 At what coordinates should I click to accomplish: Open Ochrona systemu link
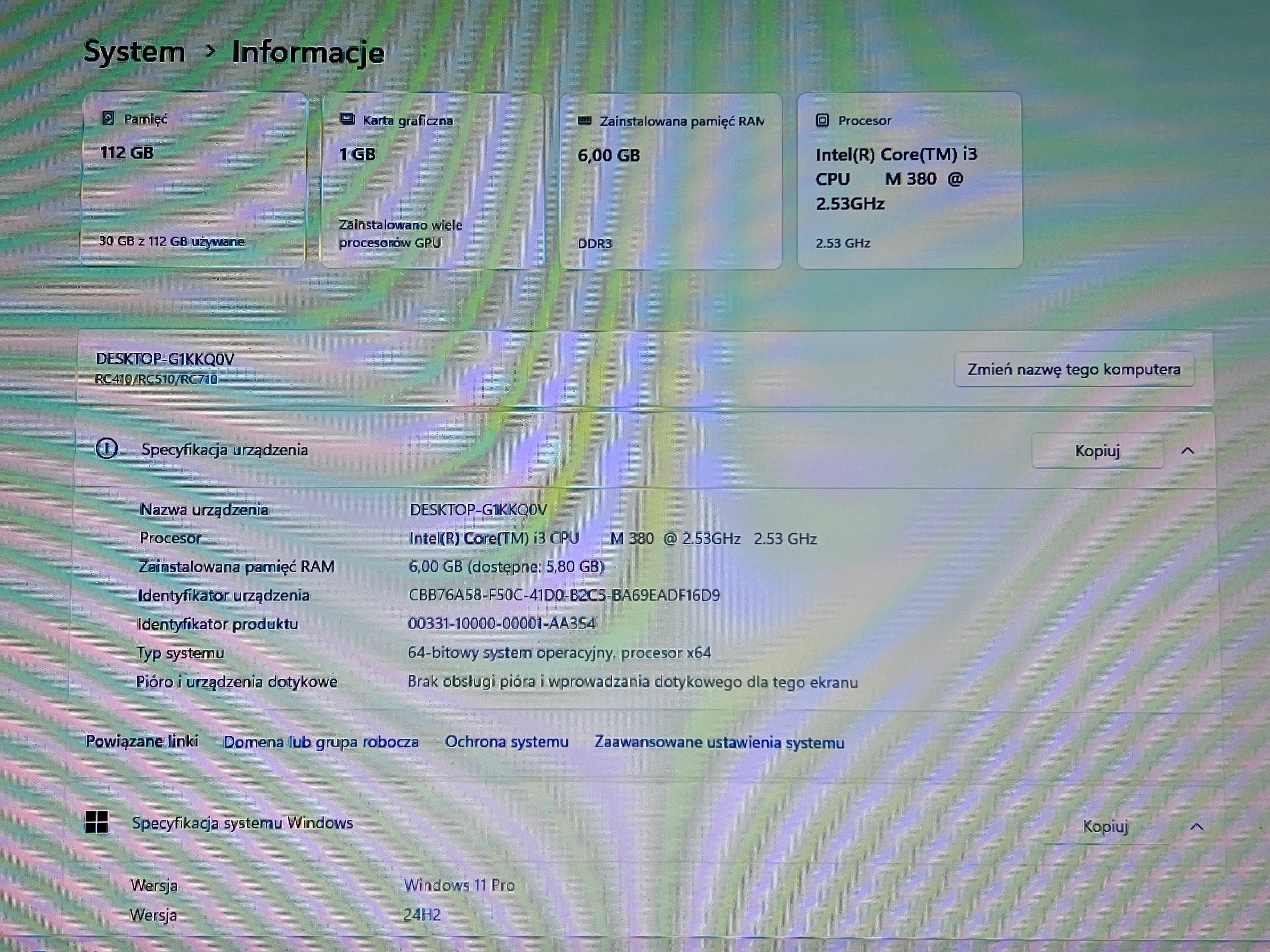(x=507, y=741)
